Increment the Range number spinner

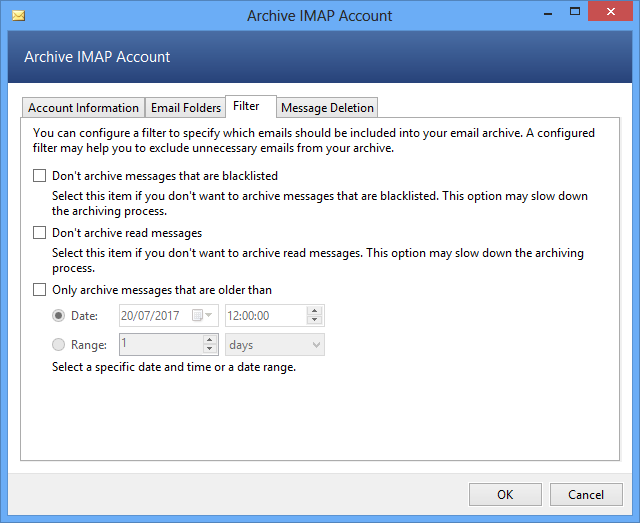click(210, 339)
